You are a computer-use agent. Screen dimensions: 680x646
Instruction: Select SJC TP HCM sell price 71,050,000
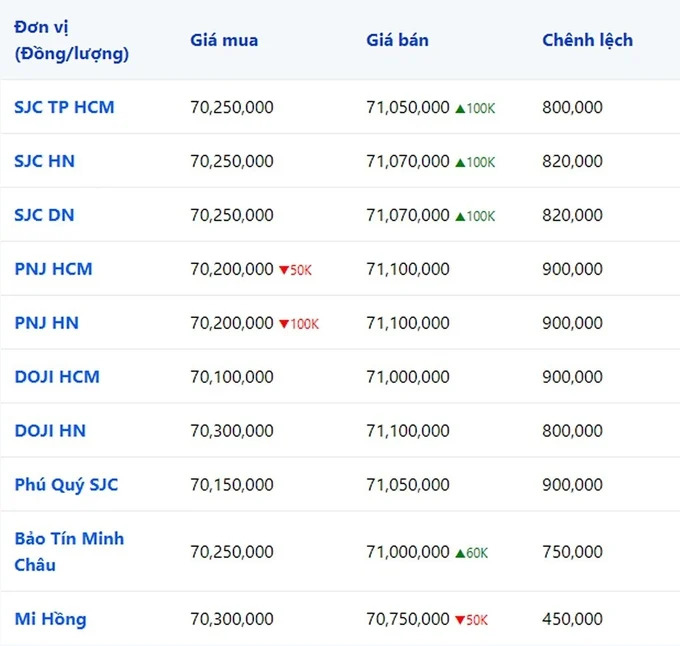coord(408,107)
